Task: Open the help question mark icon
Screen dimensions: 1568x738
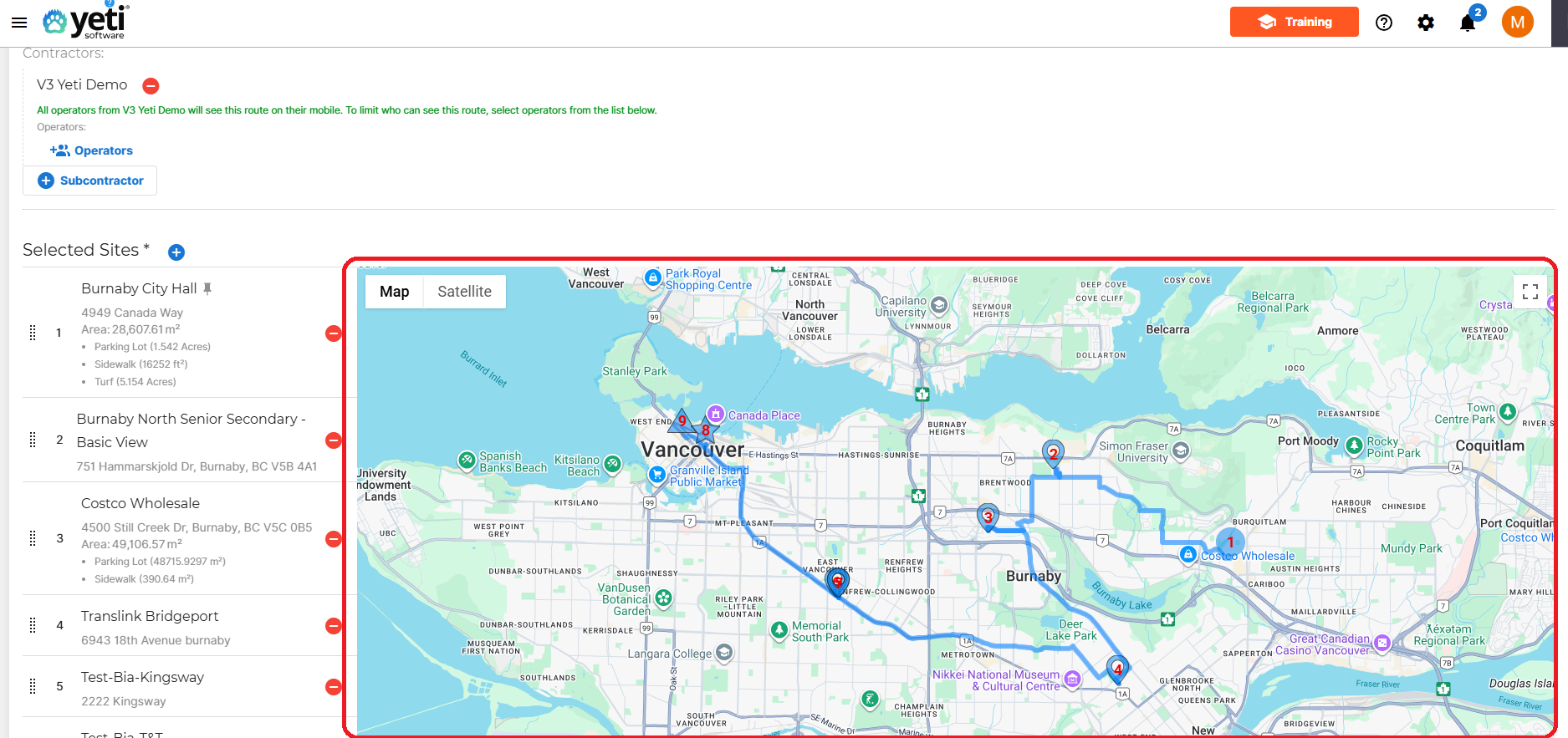Action: (x=1384, y=23)
